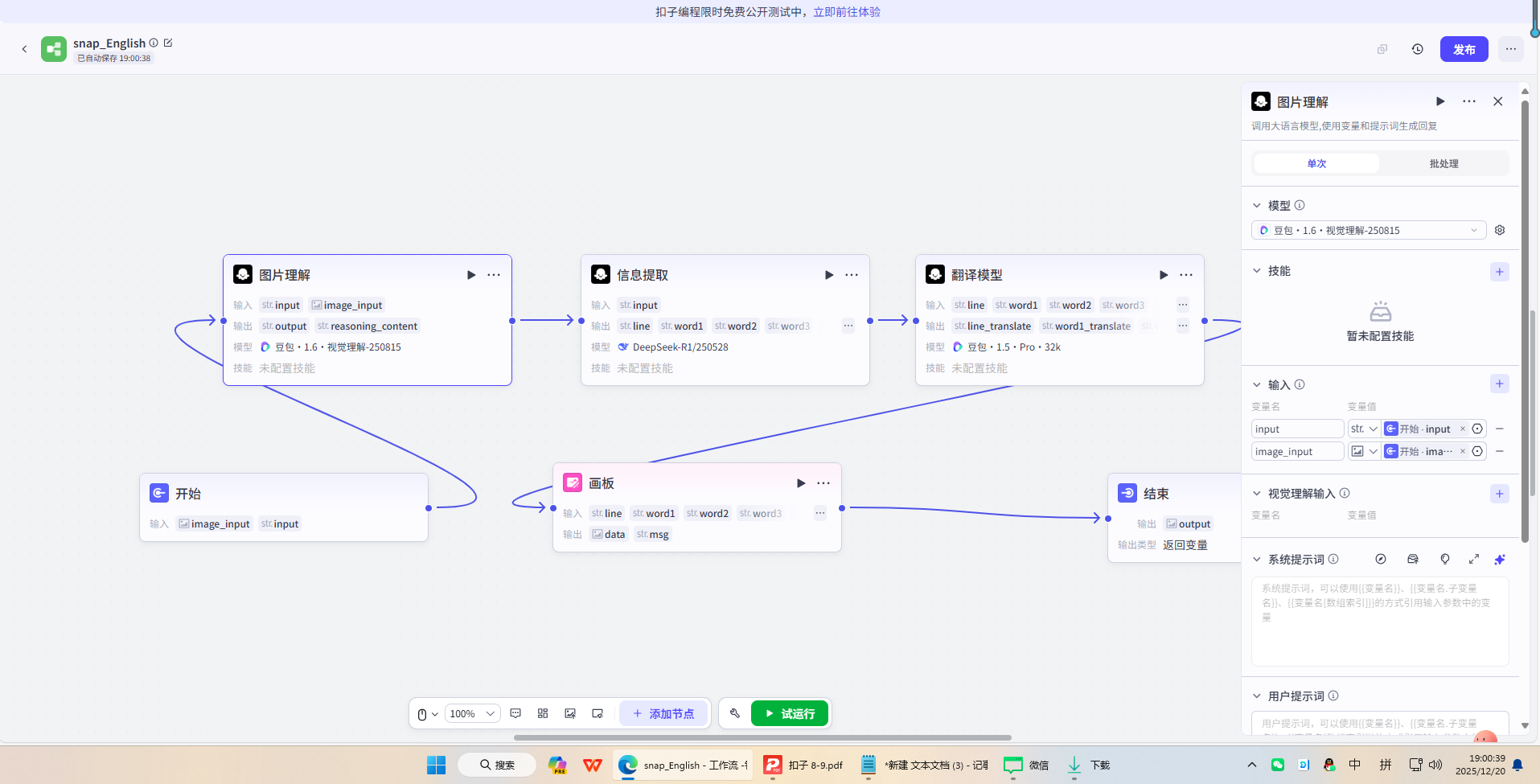Open the more options menu beside 发布
The width and height of the screenshot is (1540, 784).
point(1511,49)
